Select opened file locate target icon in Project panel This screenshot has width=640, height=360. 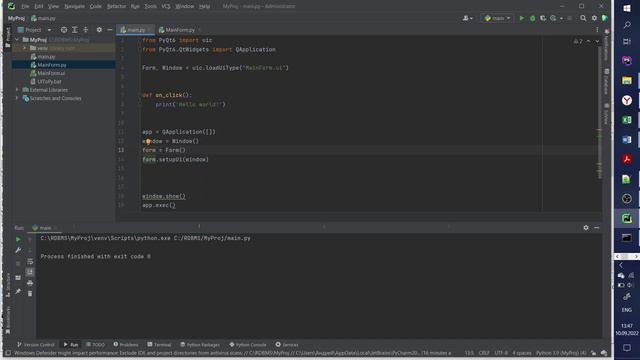[x=64, y=30]
